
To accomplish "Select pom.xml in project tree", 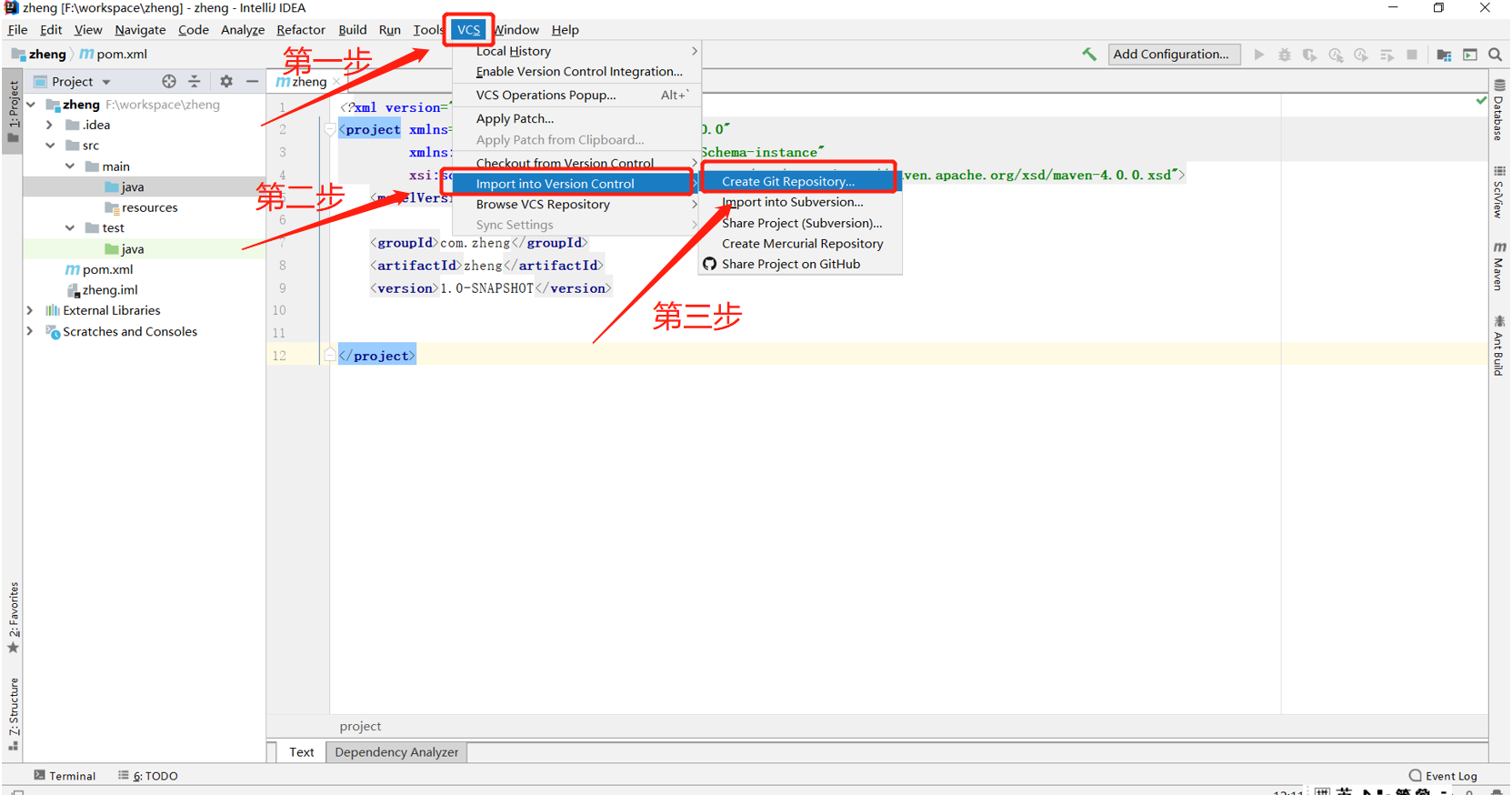I will (x=107, y=270).
